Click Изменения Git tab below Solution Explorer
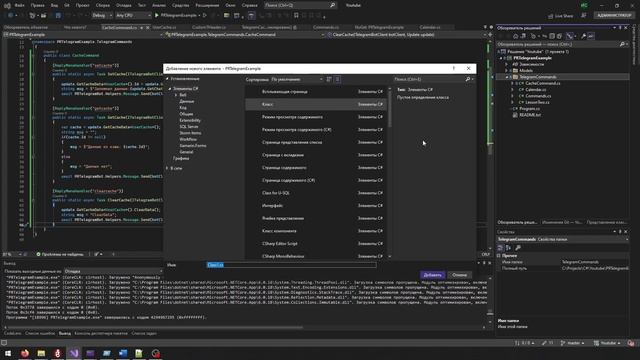The width and height of the screenshot is (640, 360). pyautogui.click(x=562, y=222)
